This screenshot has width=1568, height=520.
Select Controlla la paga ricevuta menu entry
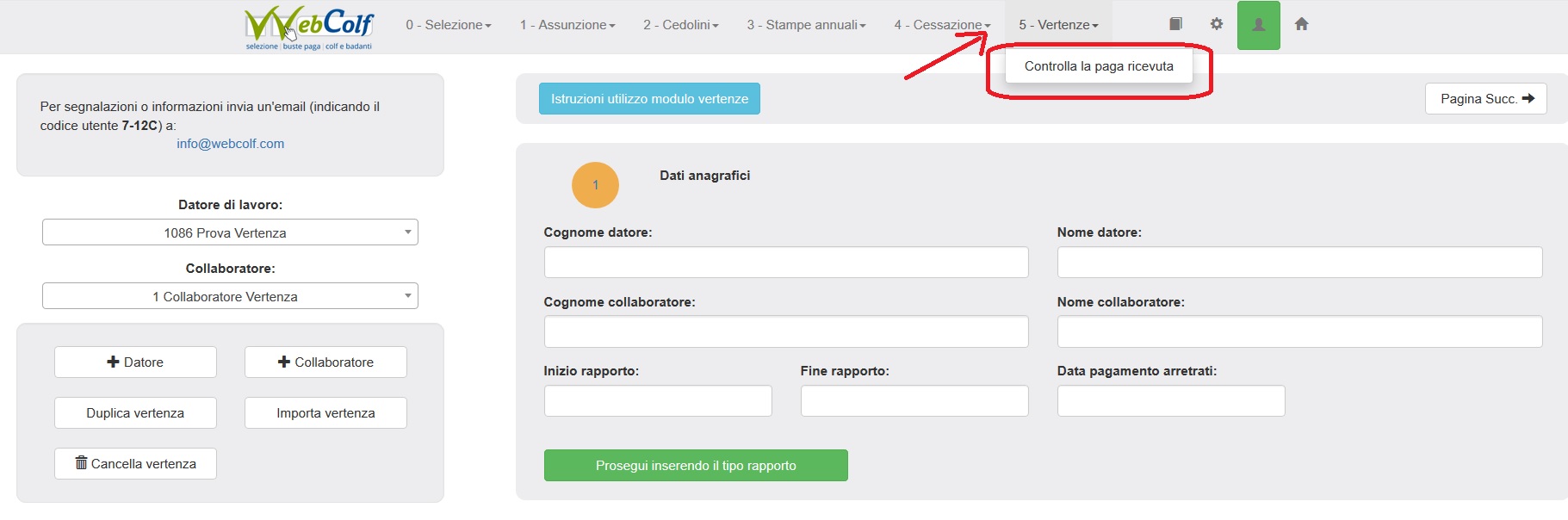click(x=1099, y=66)
